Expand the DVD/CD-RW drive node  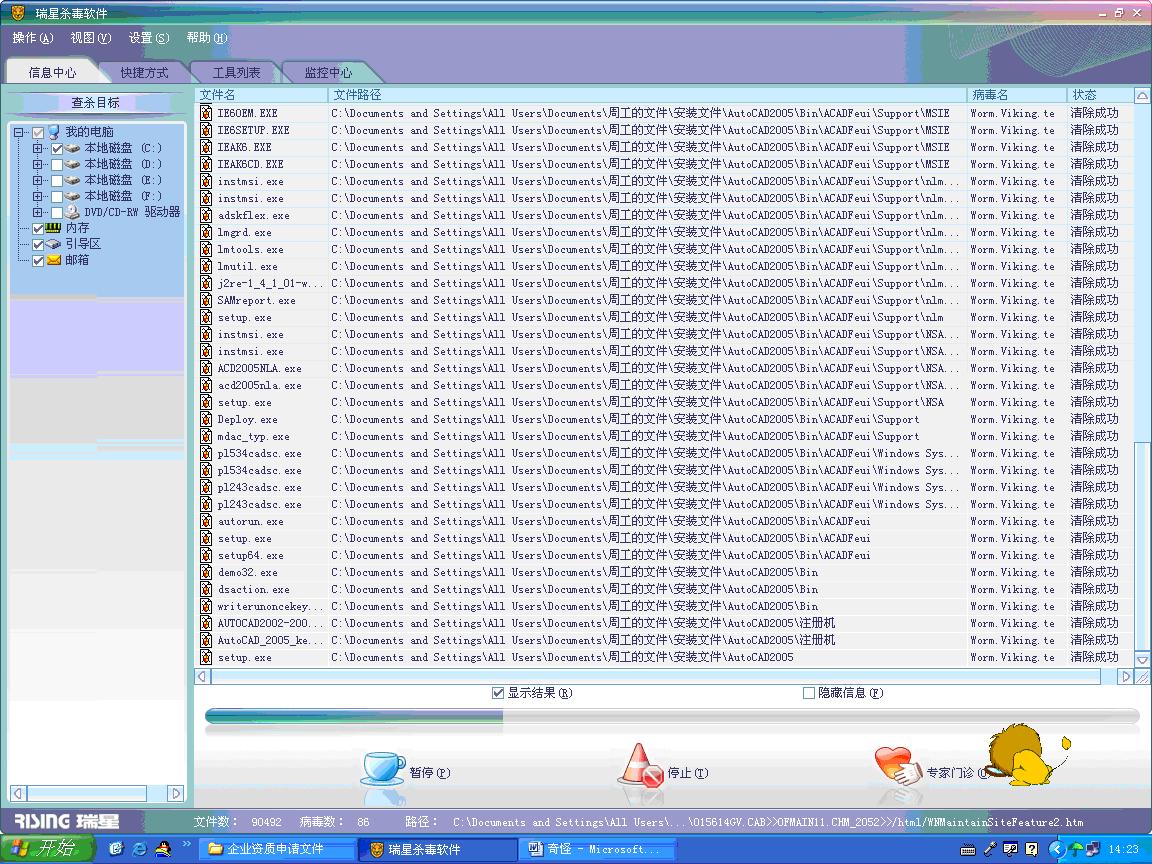tap(37, 213)
